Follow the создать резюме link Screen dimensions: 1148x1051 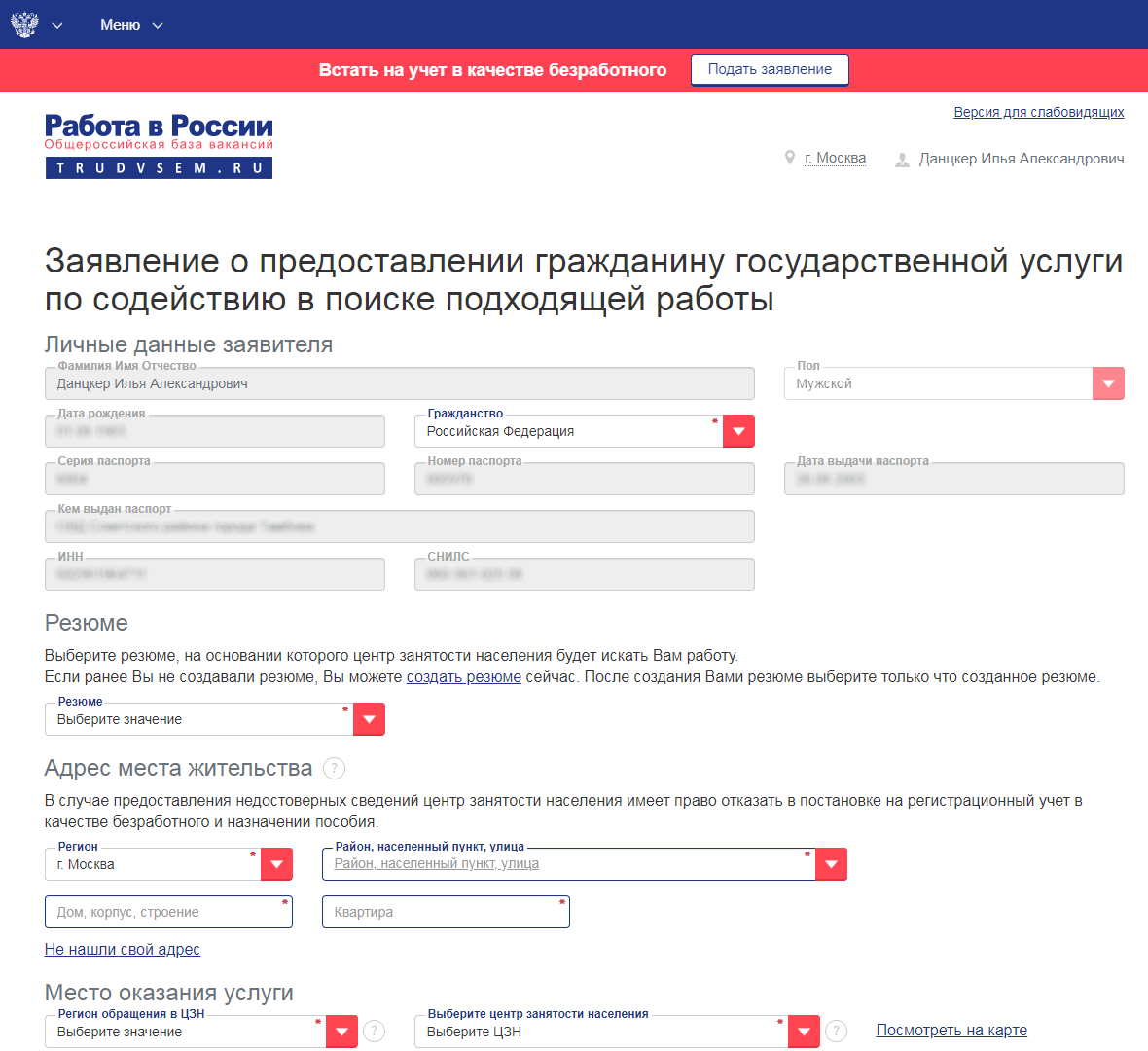463,676
